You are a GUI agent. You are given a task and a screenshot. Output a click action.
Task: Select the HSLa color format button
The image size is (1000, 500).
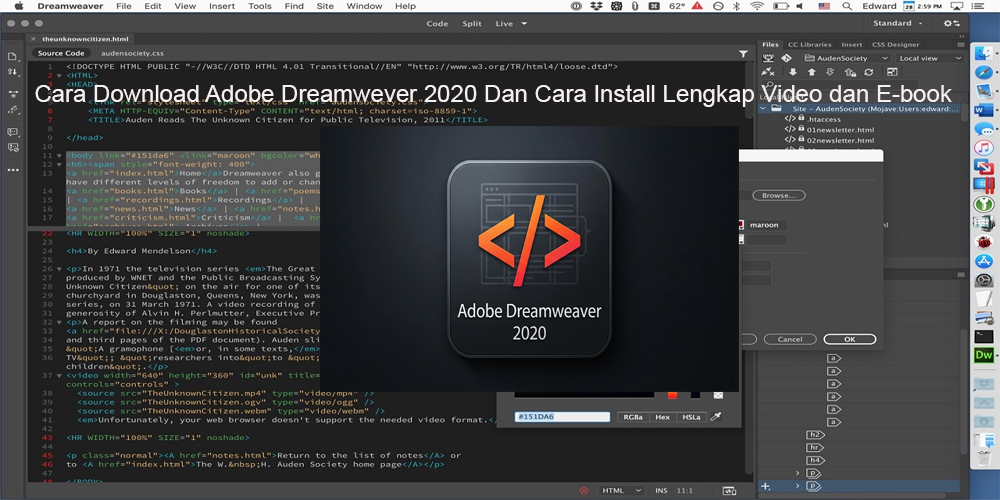691,416
